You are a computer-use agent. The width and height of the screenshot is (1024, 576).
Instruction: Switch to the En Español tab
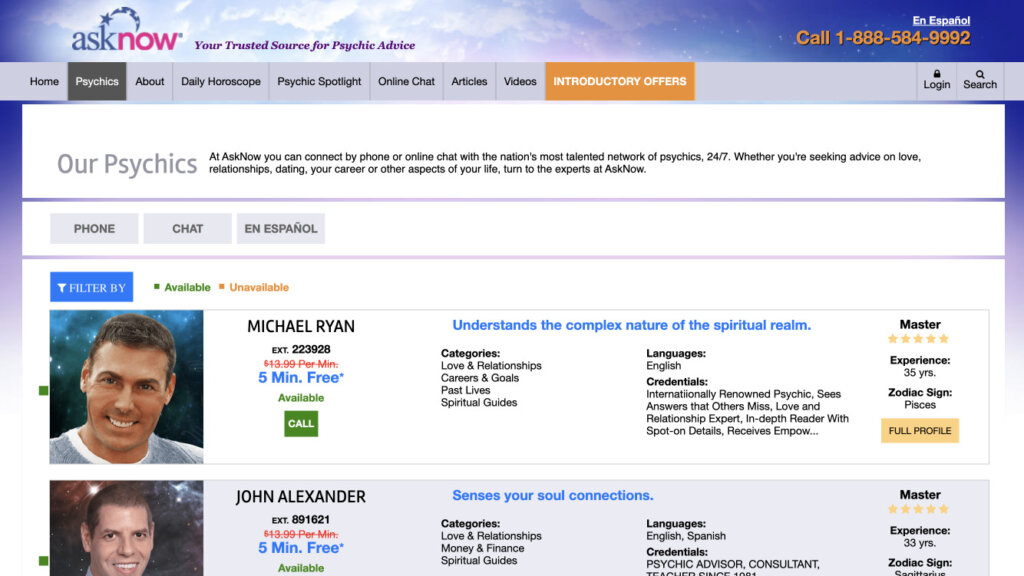[281, 229]
